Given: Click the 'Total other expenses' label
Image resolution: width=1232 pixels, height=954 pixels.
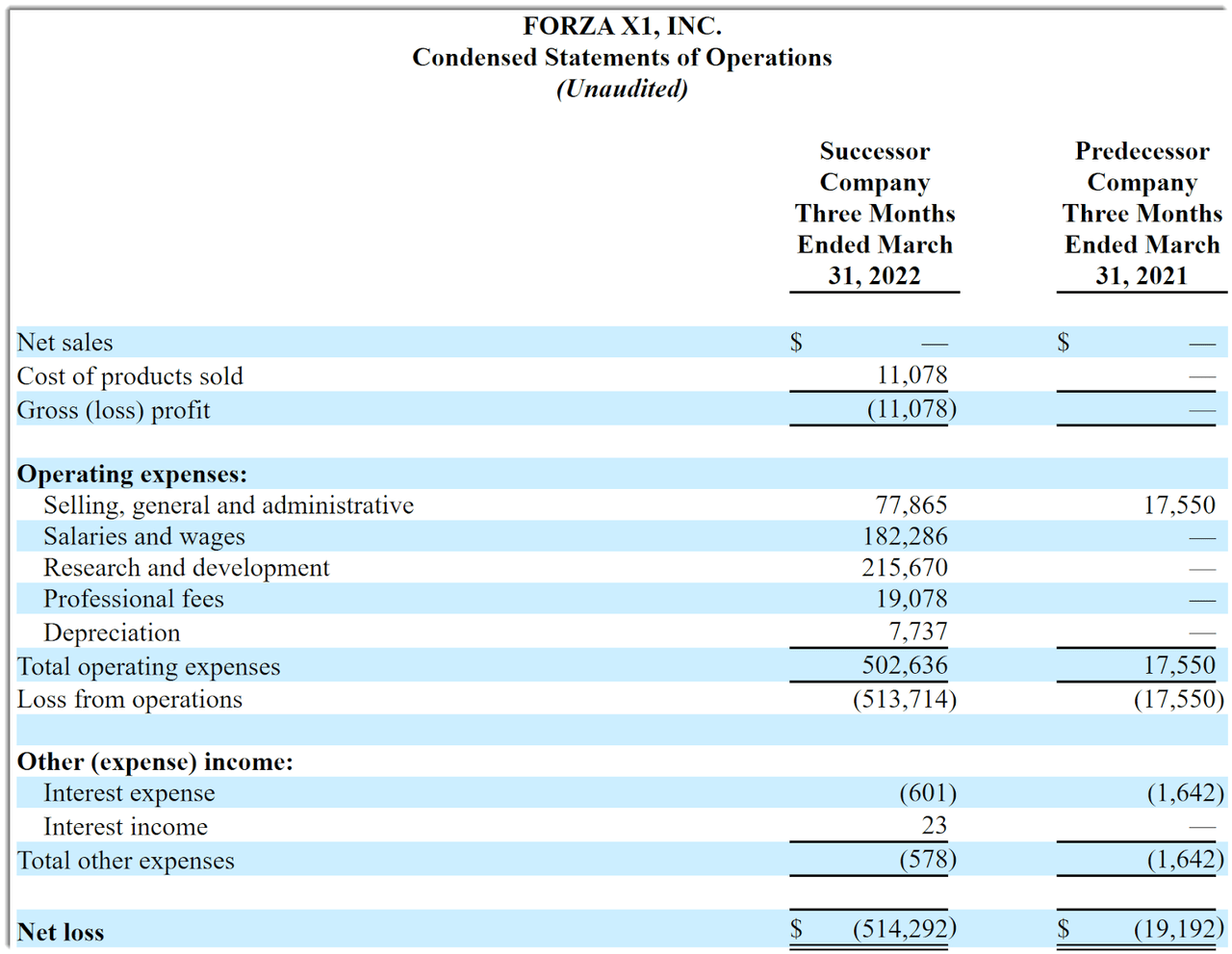Looking at the screenshot, I should click(125, 861).
